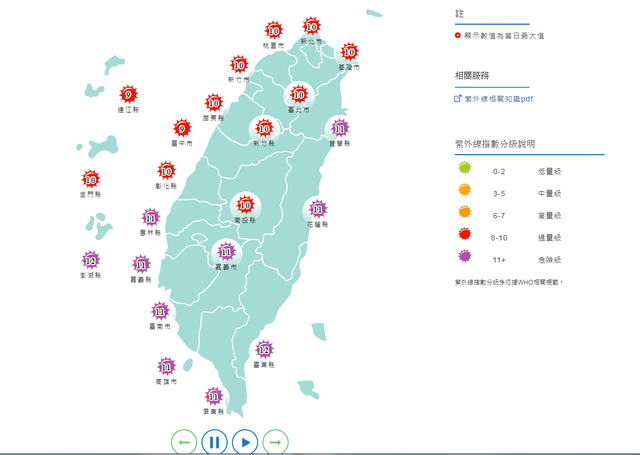This screenshot has width=640, height=455.
Task: Click the purple 11+ 危險級 legend swatch
Action: tap(464, 258)
